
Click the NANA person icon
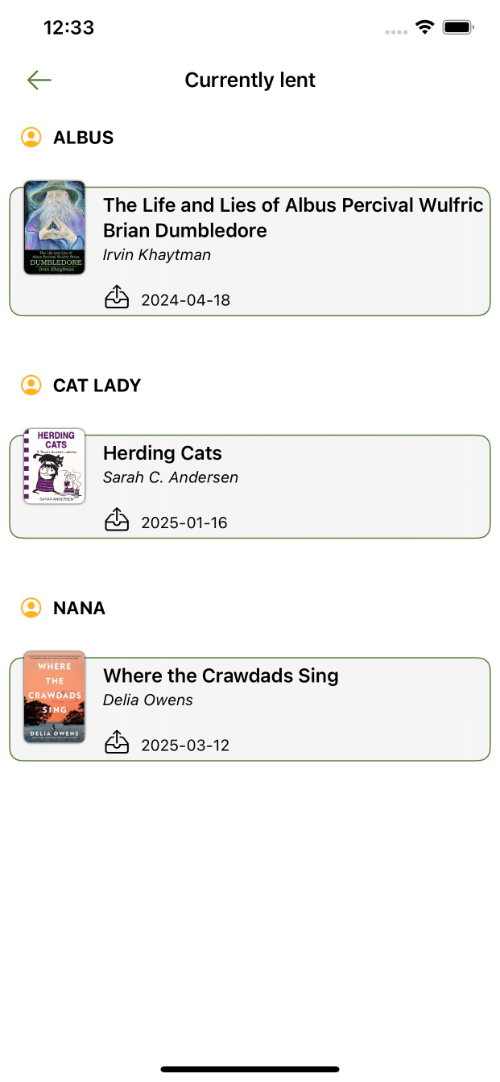[x=31, y=608]
